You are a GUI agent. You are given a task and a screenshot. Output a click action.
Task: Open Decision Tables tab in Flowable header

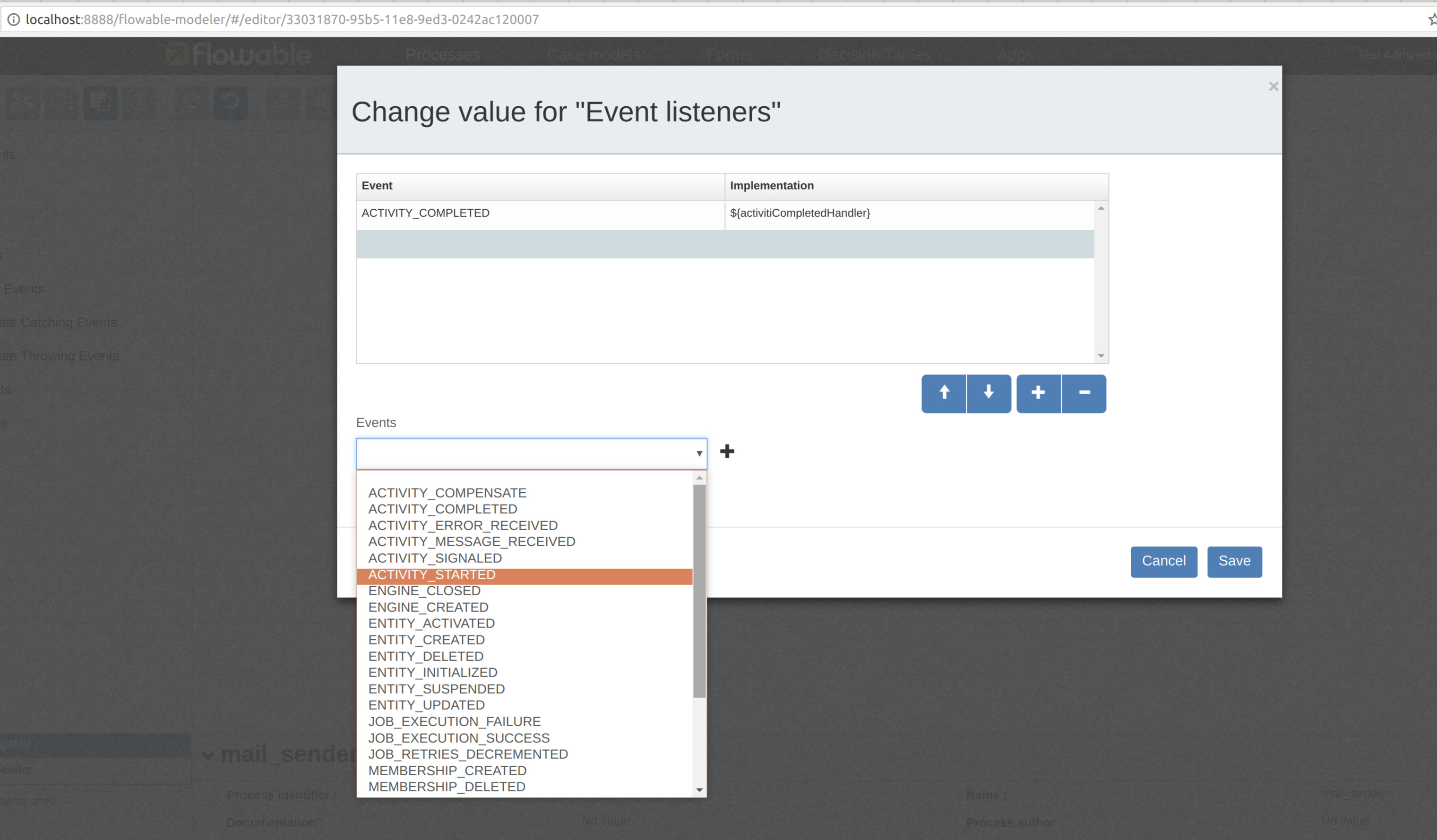pos(874,55)
